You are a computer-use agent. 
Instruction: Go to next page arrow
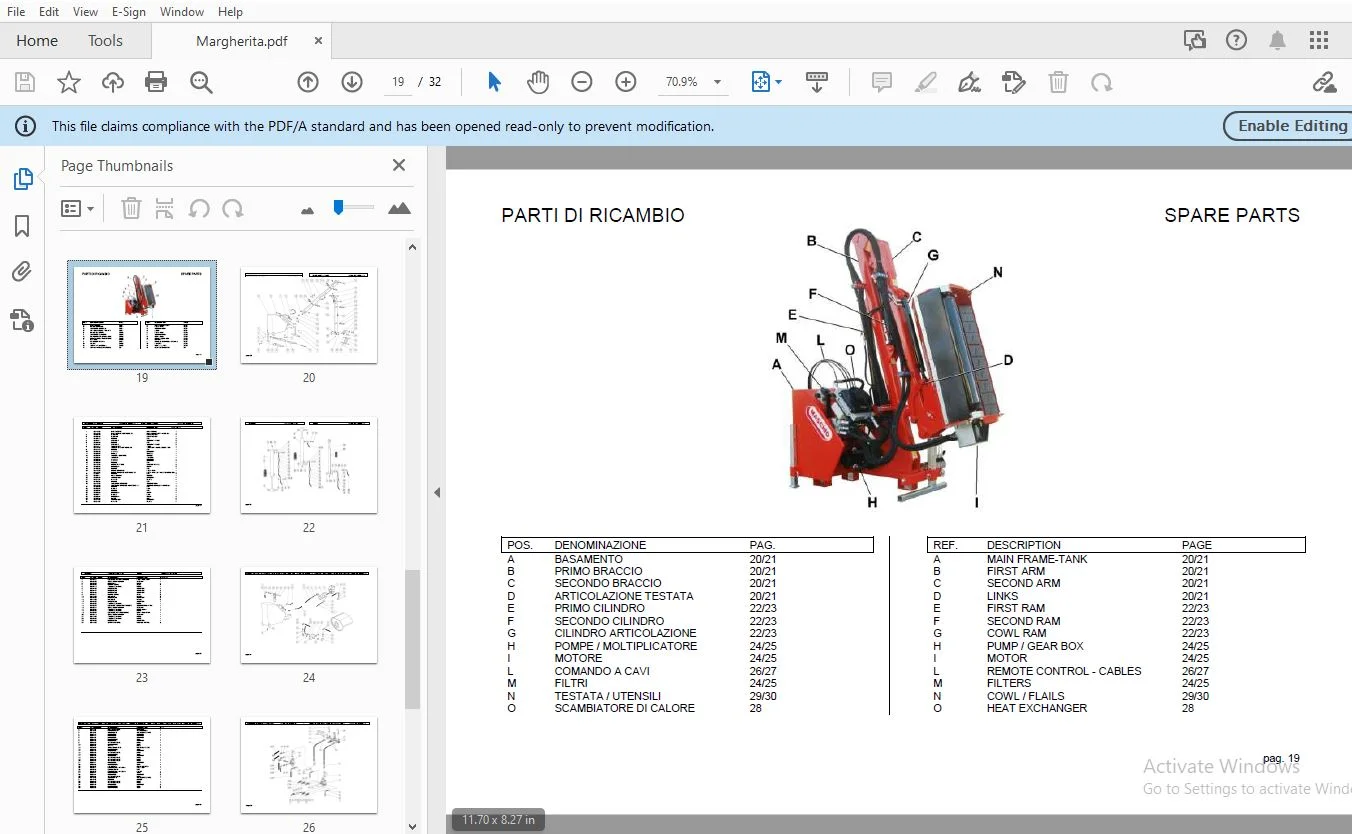[x=352, y=82]
